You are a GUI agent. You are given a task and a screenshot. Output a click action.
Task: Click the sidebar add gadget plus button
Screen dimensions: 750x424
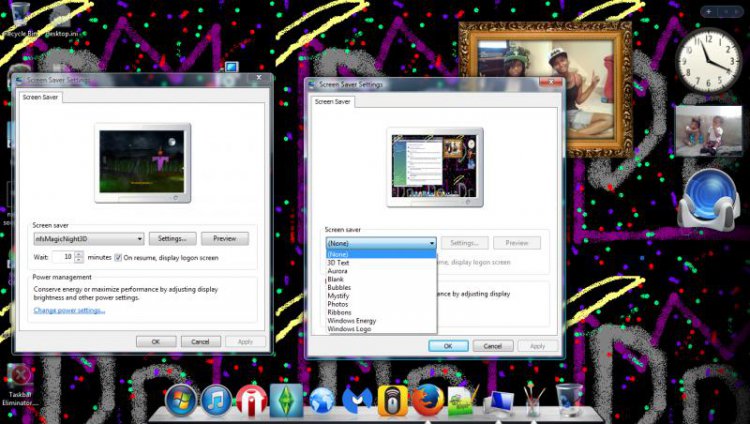708,11
